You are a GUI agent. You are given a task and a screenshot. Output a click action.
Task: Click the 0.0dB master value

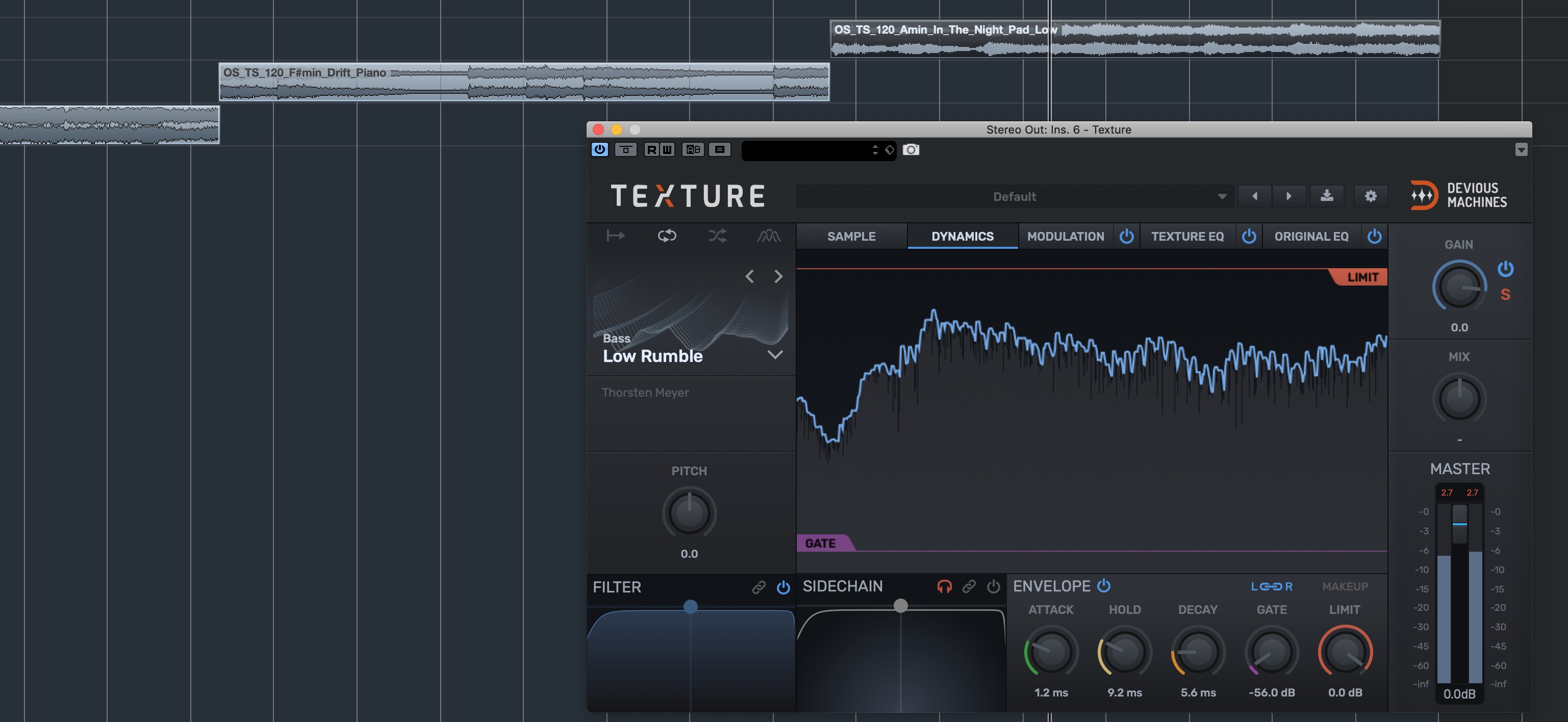click(1459, 694)
